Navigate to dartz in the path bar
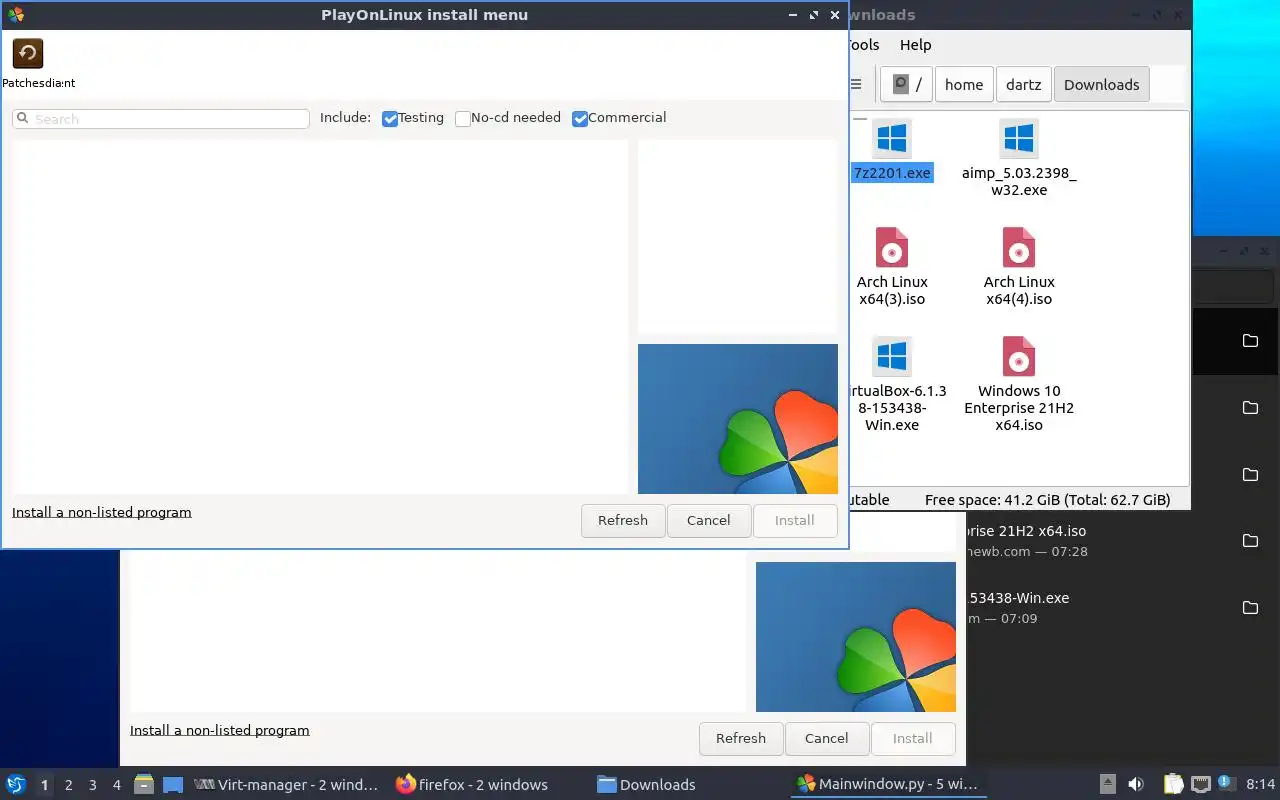Image resolution: width=1280 pixels, height=800 pixels. 1023,85
